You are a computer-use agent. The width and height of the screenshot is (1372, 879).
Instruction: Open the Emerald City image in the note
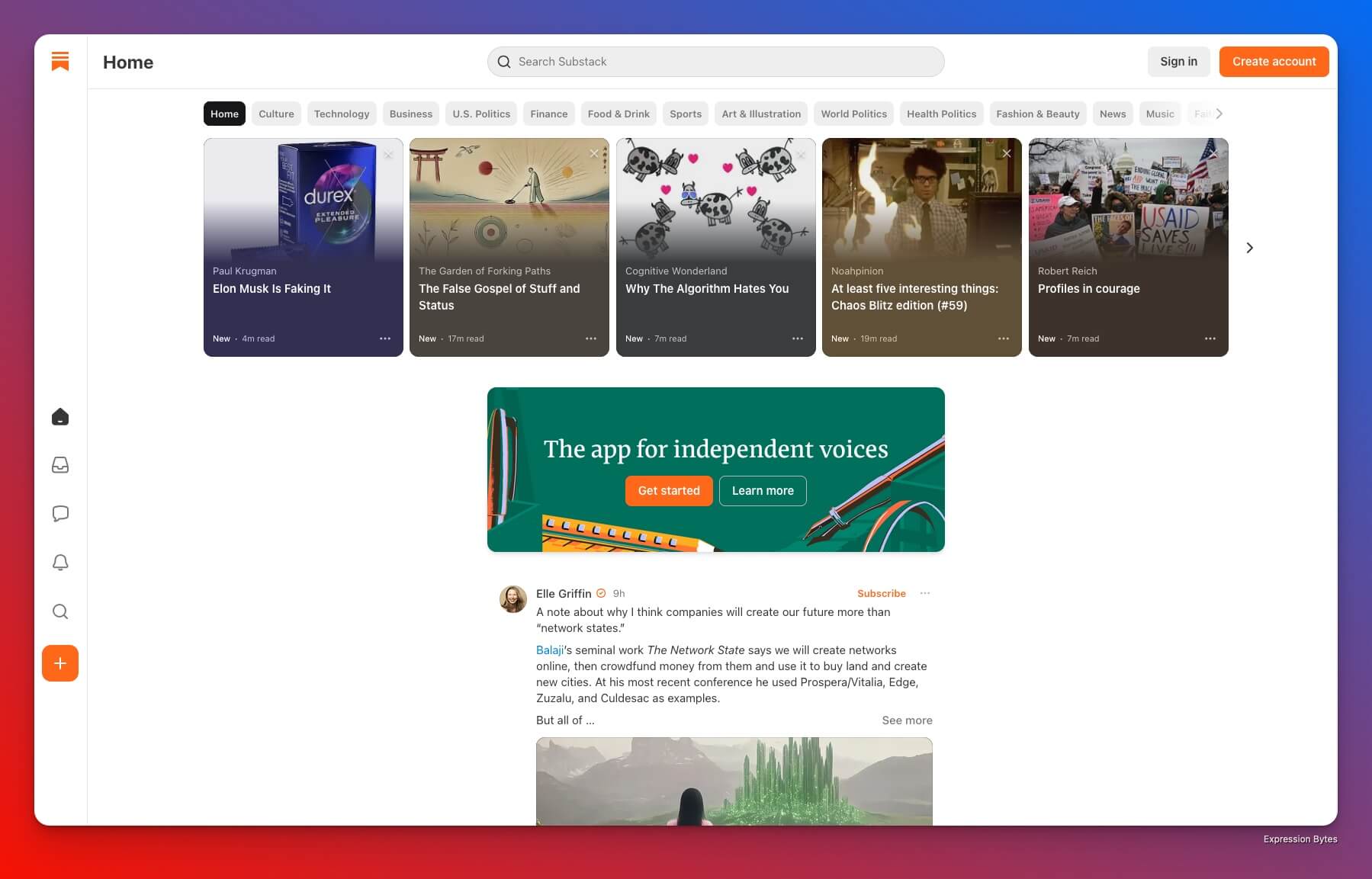[734, 781]
